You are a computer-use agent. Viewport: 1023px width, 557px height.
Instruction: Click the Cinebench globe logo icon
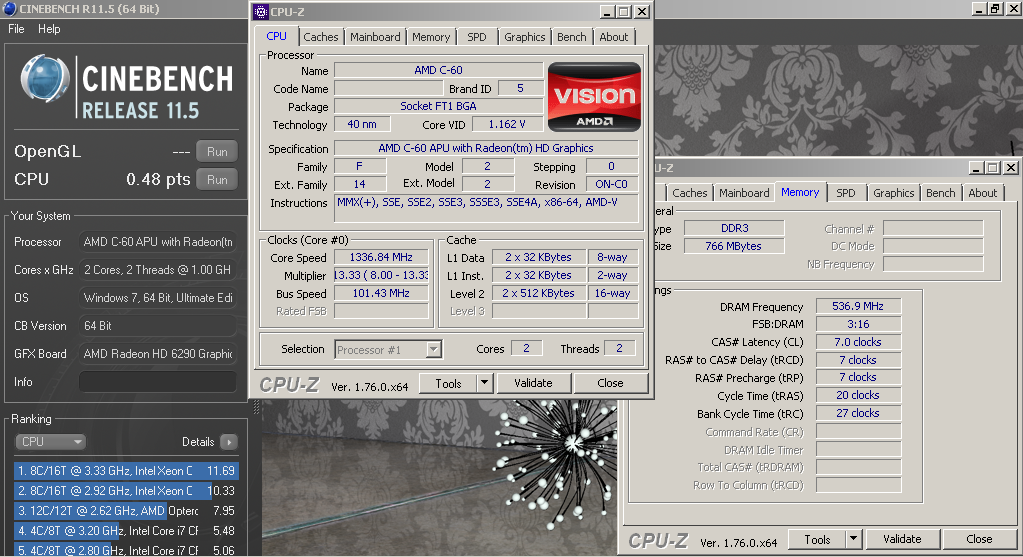(x=44, y=79)
